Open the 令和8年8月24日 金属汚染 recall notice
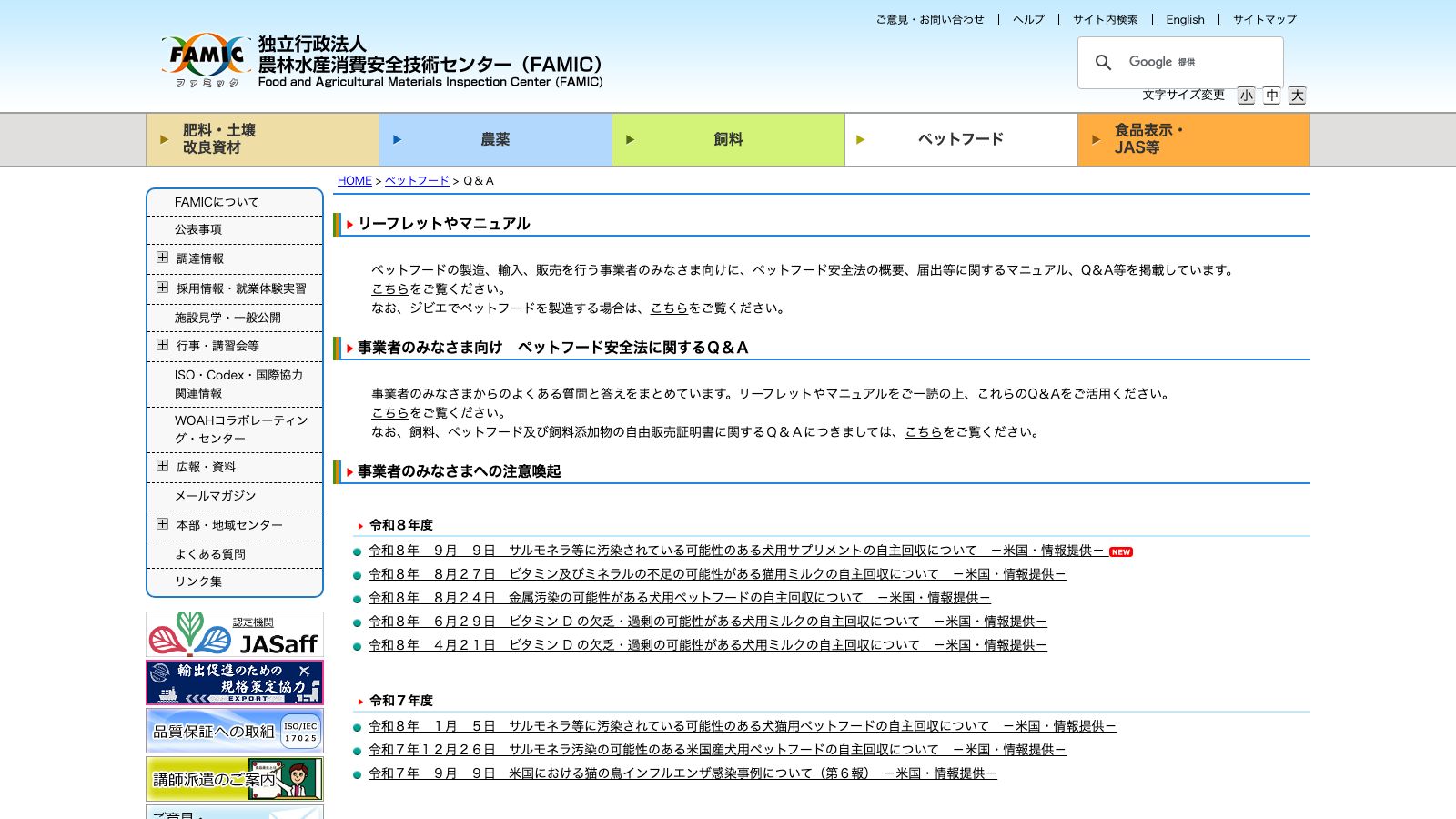1456x819 pixels. pos(680,598)
